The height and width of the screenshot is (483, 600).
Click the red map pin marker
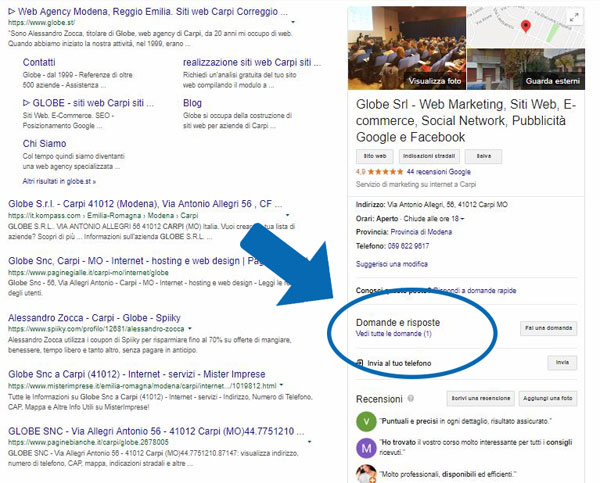pos(526,26)
